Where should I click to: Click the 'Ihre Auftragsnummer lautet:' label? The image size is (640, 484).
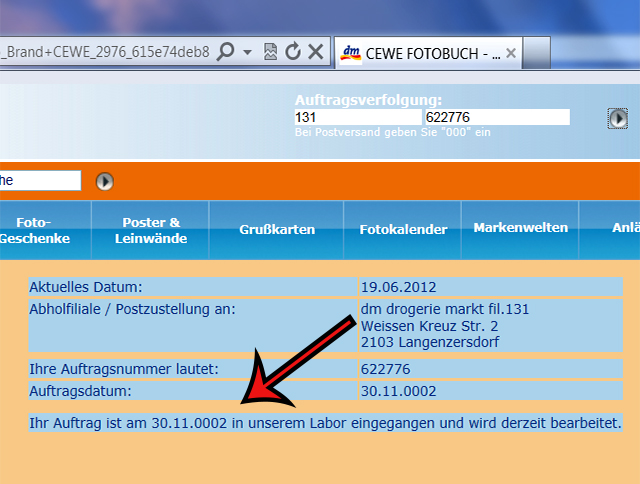pyautogui.click(x=124, y=369)
